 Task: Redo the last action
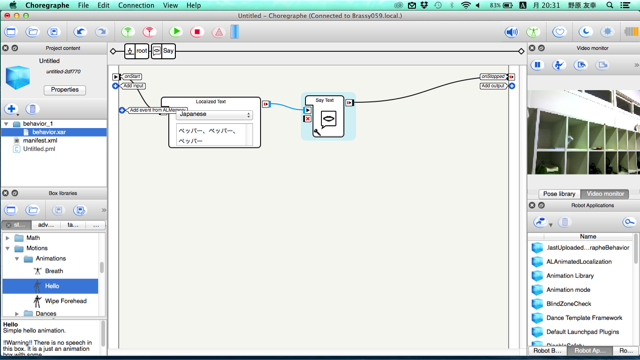[101, 32]
